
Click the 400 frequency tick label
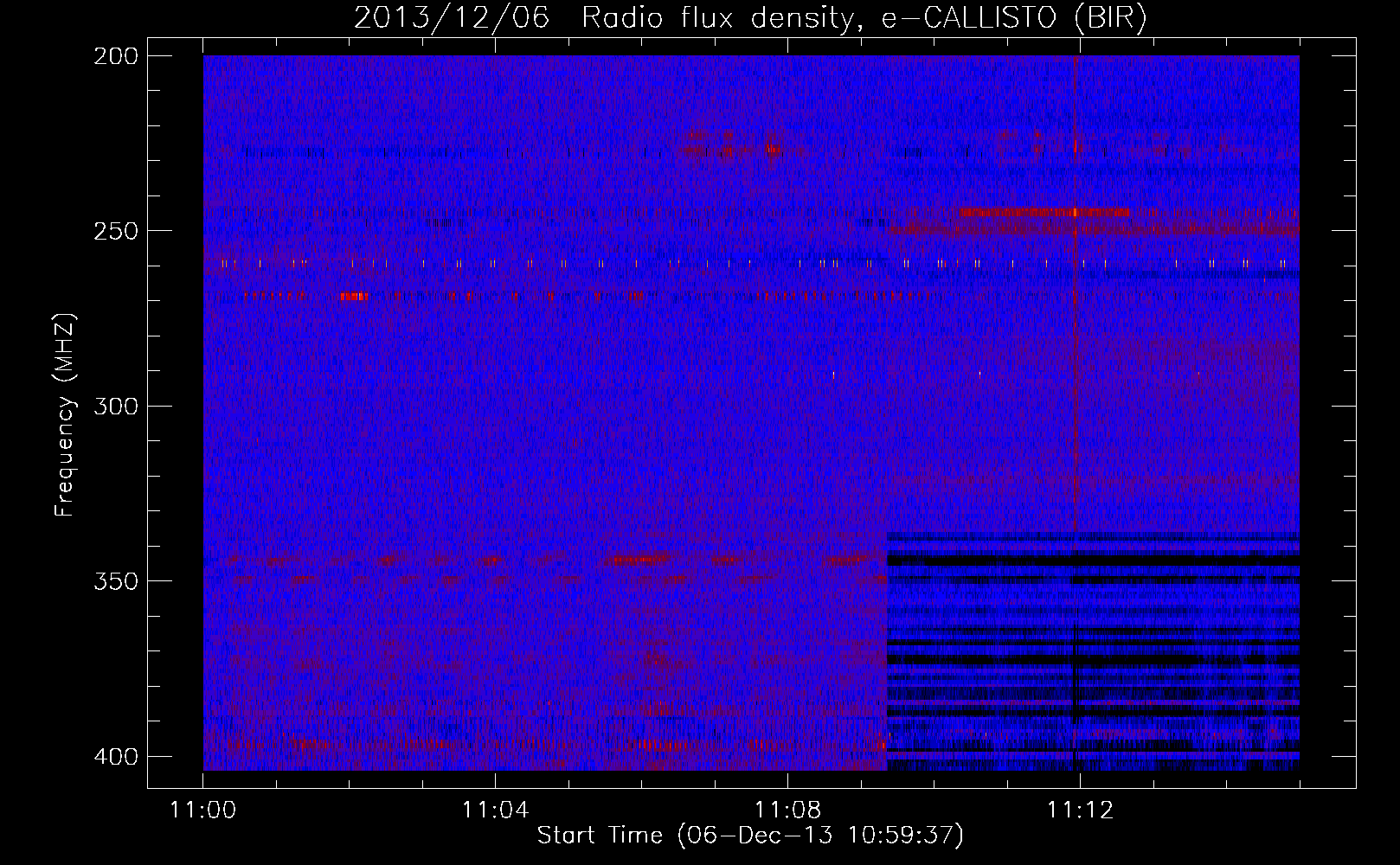click(115, 756)
